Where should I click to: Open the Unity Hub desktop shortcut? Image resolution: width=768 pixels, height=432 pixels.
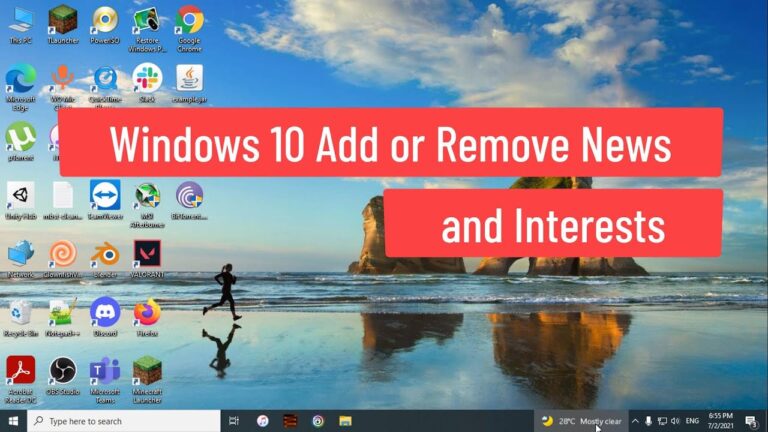tap(20, 195)
